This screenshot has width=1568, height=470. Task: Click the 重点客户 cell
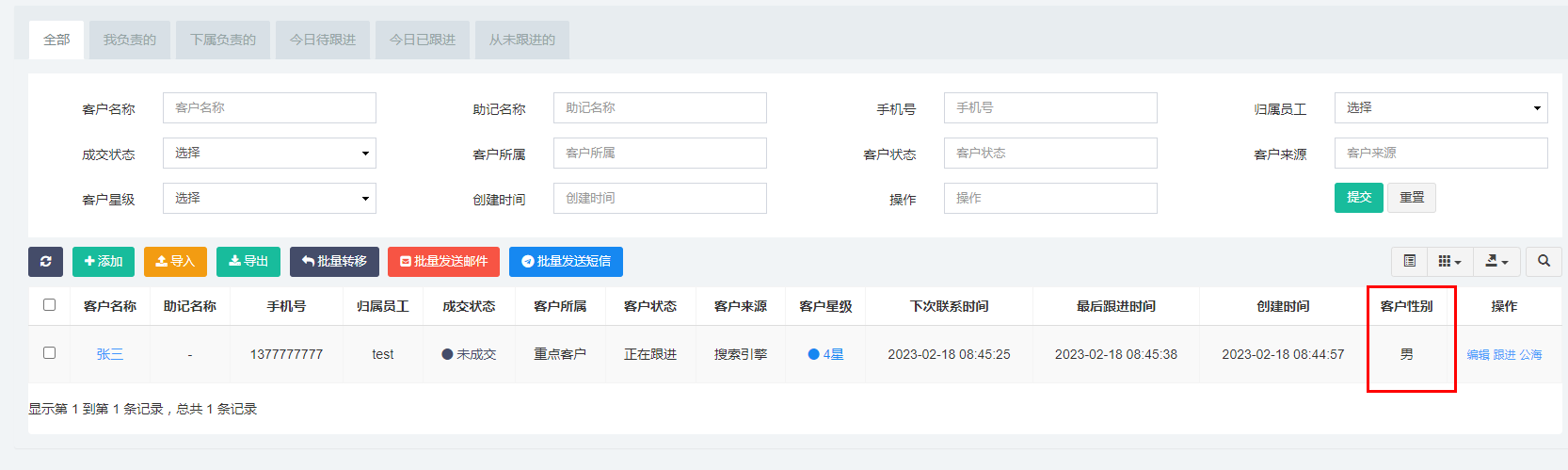pos(560,354)
